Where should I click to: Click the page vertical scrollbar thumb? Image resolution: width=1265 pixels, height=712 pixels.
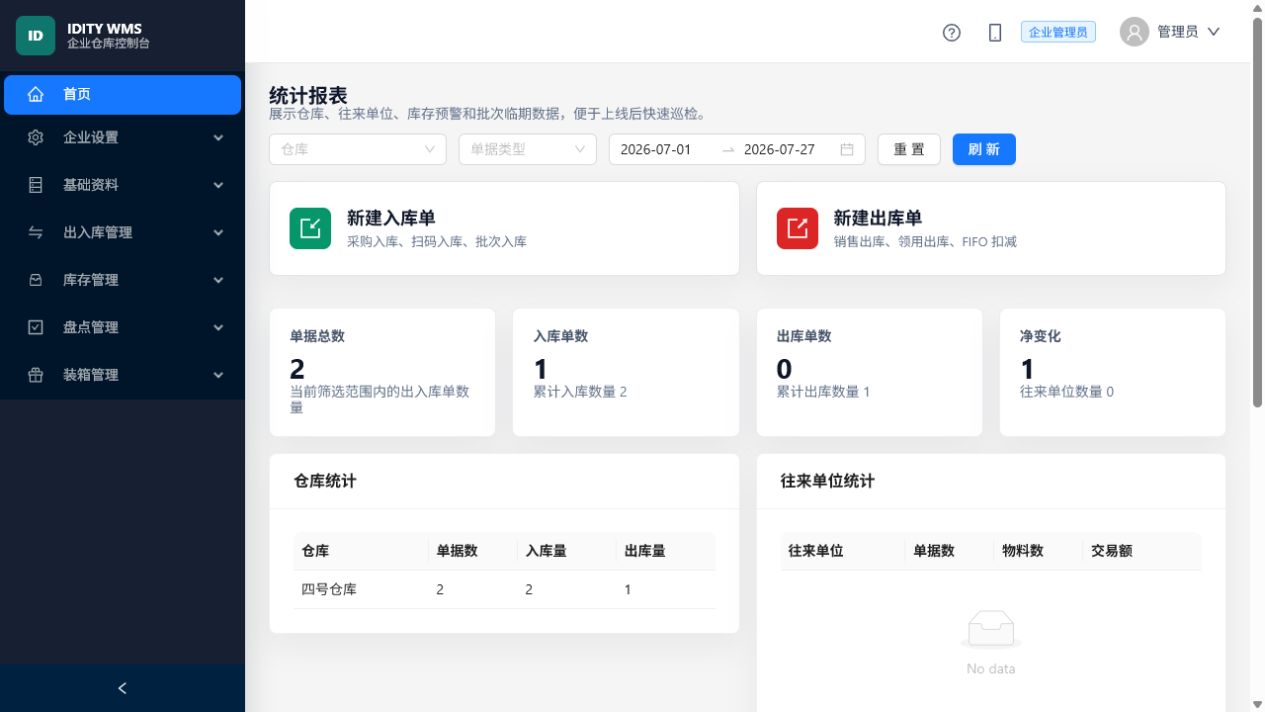1257,212
